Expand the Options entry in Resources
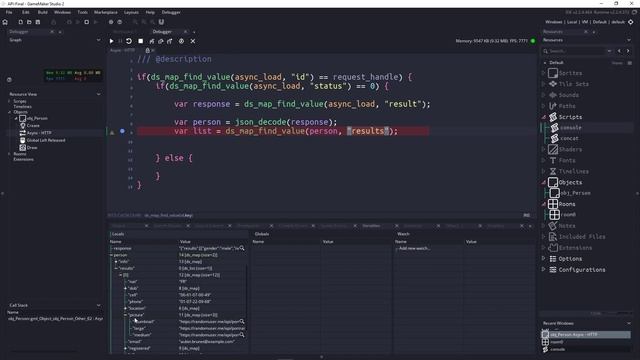The width and height of the screenshot is (640, 360). 543,259
